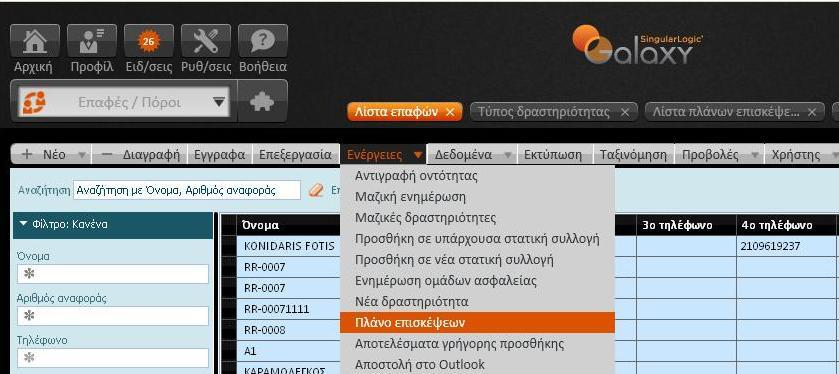Image resolution: width=839 pixels, height=374 pixels.
Task: Open the Χρήστης toolbar menu
Action: pyautogui.click(x=801, y=155)
